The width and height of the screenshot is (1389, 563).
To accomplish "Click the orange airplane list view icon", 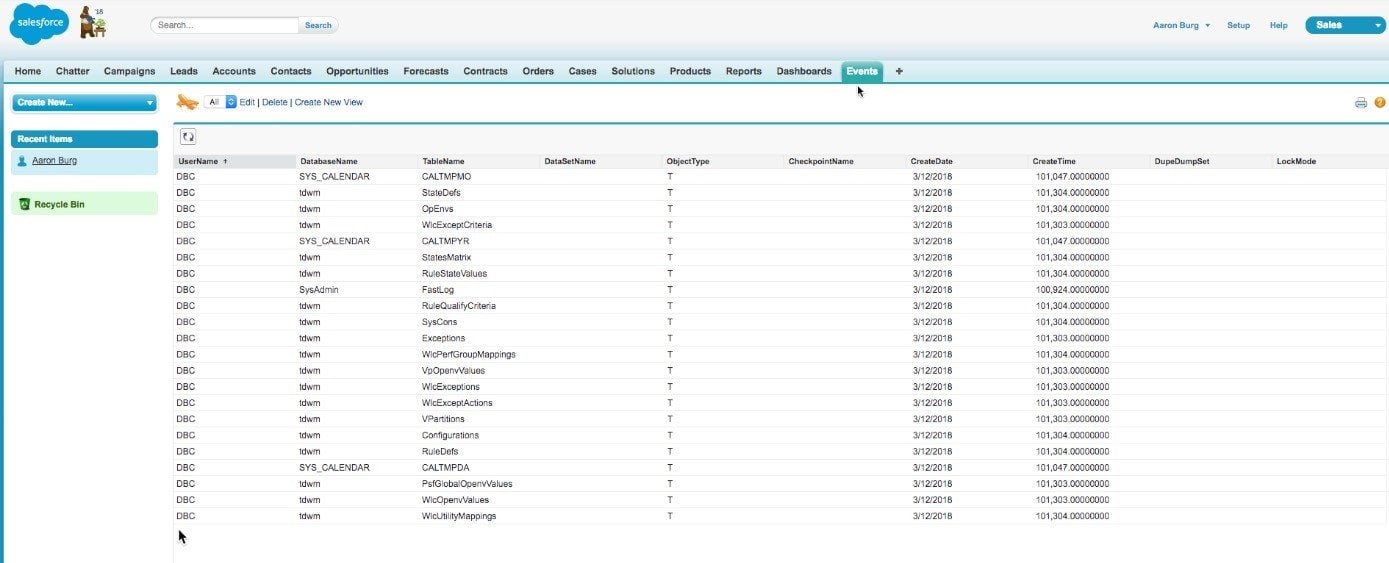I will [187, 102].
